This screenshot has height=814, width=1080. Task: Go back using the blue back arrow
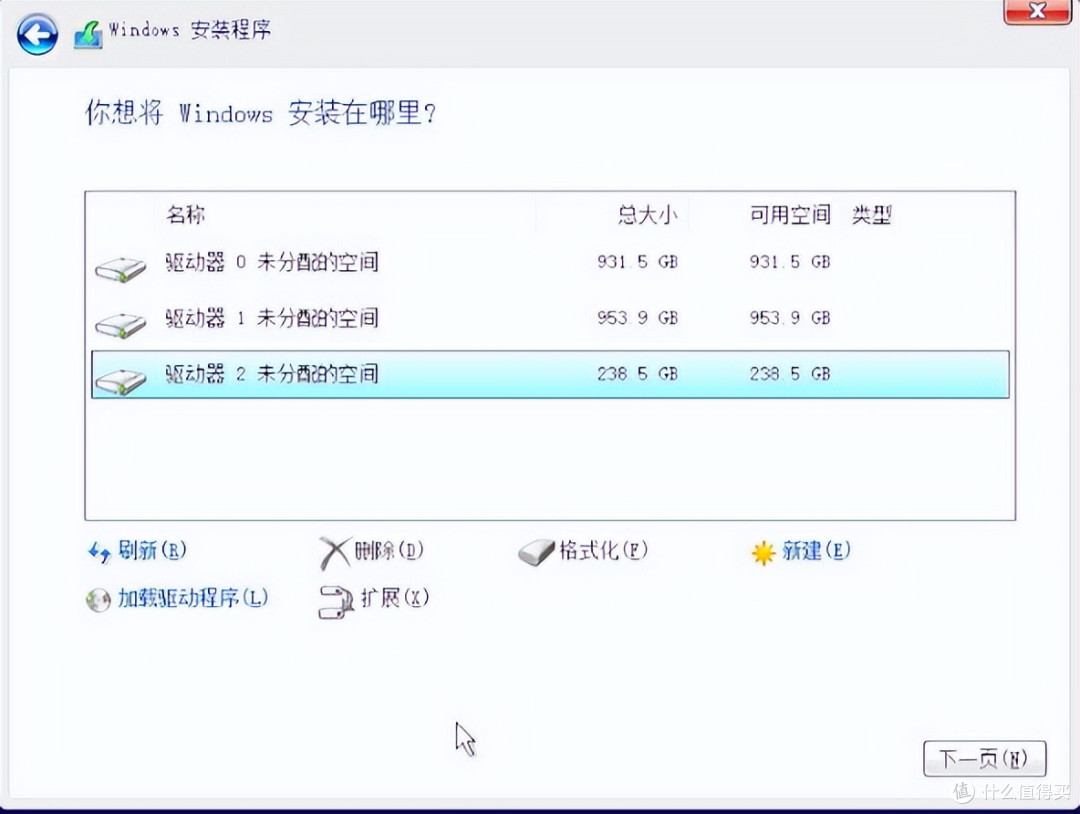[x=37, y=34]
